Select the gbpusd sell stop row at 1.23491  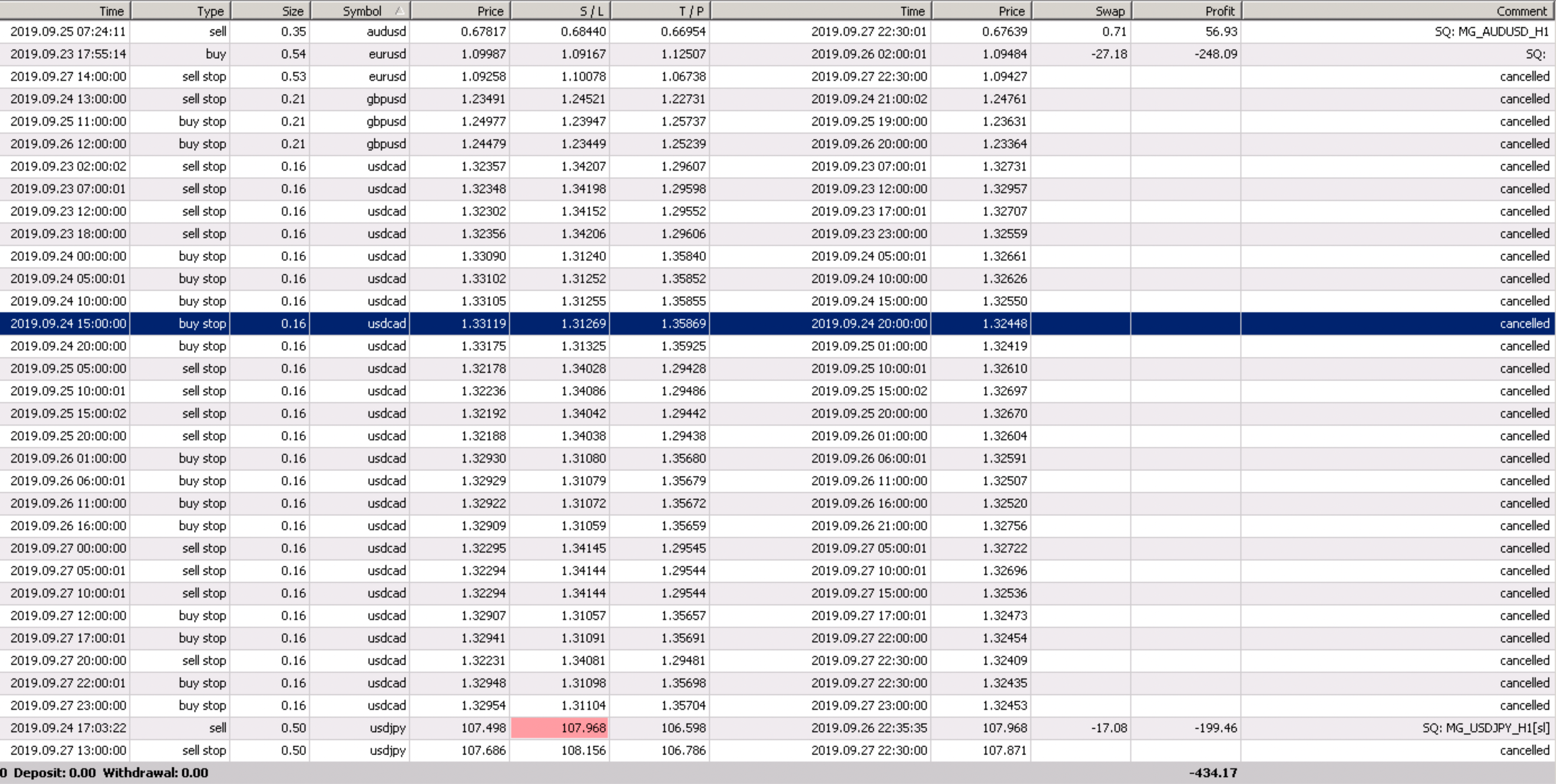pos(386,99)
